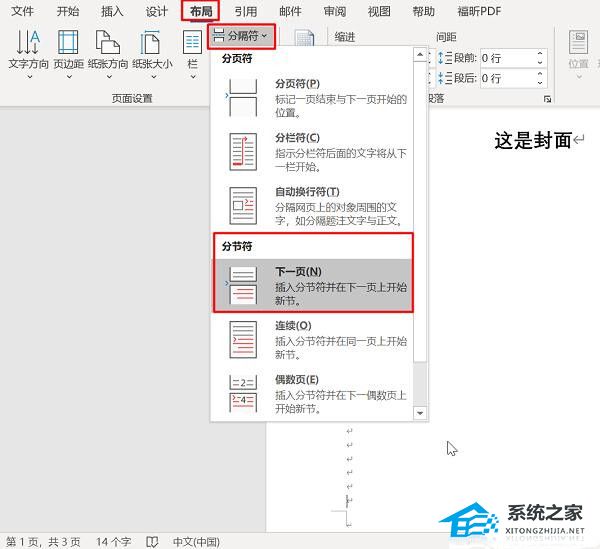This screenshot has width=600, height=549.
Task: Switch to the 引用 references tab
Action: coord(245,12)
